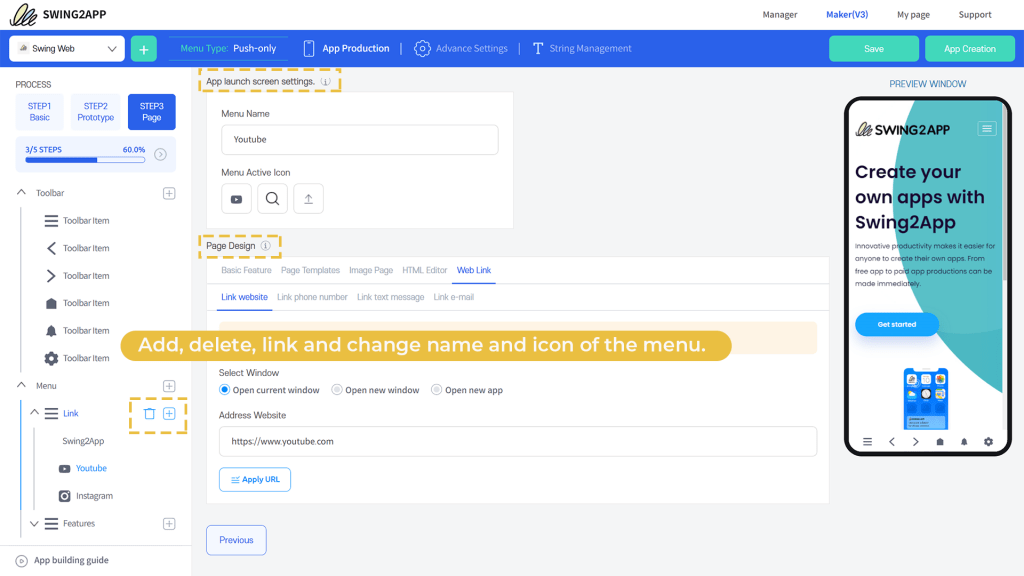Click the Previous button
1024x576 pixels.
[236, 540]
